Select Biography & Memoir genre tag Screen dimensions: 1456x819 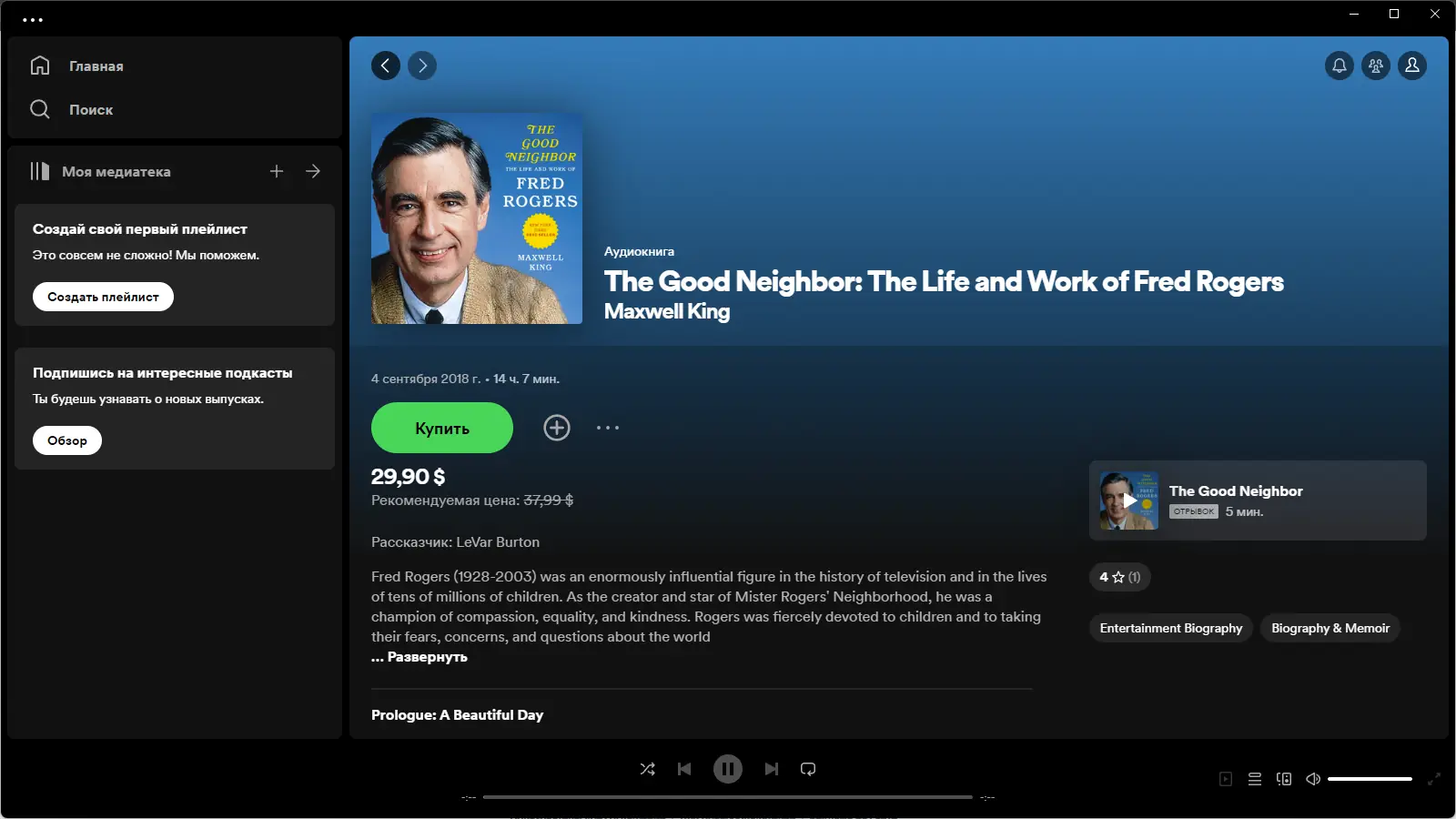[1330, 628]
